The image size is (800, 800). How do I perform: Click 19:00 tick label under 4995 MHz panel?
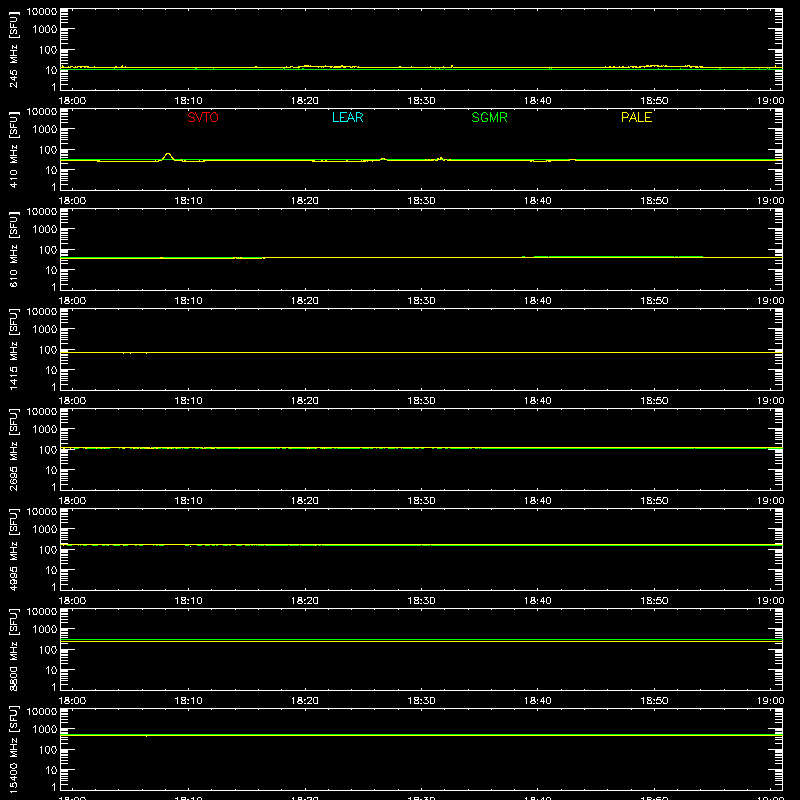770,601
